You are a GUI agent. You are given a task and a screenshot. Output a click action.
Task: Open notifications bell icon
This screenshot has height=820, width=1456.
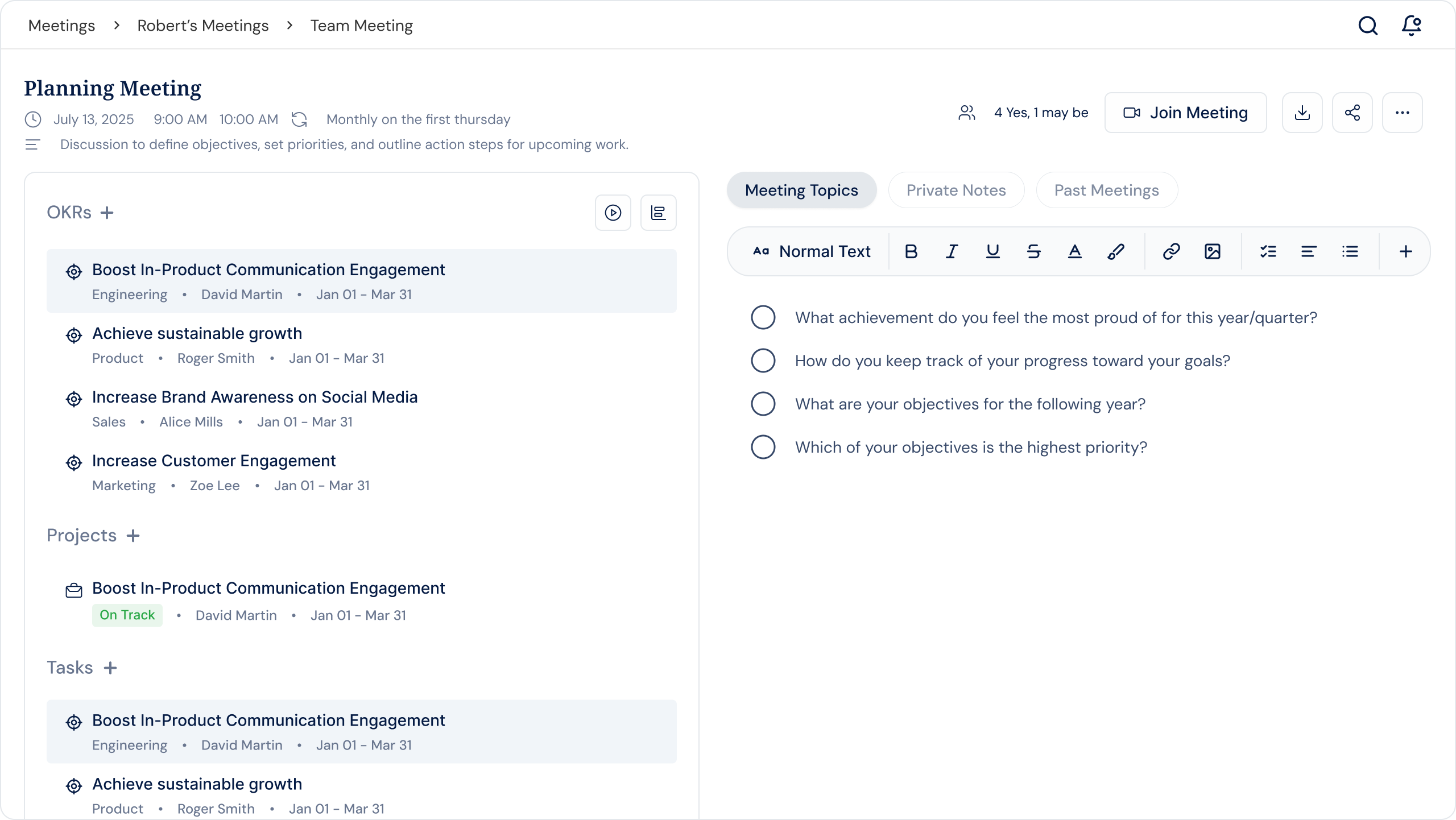1411,26
